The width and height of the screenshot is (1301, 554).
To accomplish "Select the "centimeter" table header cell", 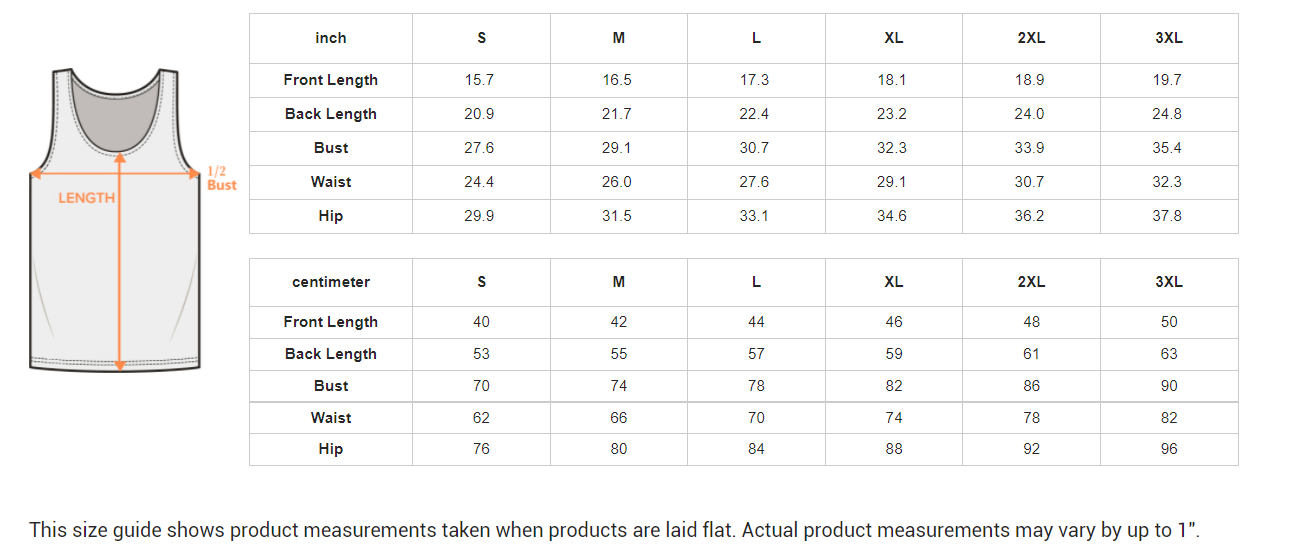I will click(x=331, y=282).
